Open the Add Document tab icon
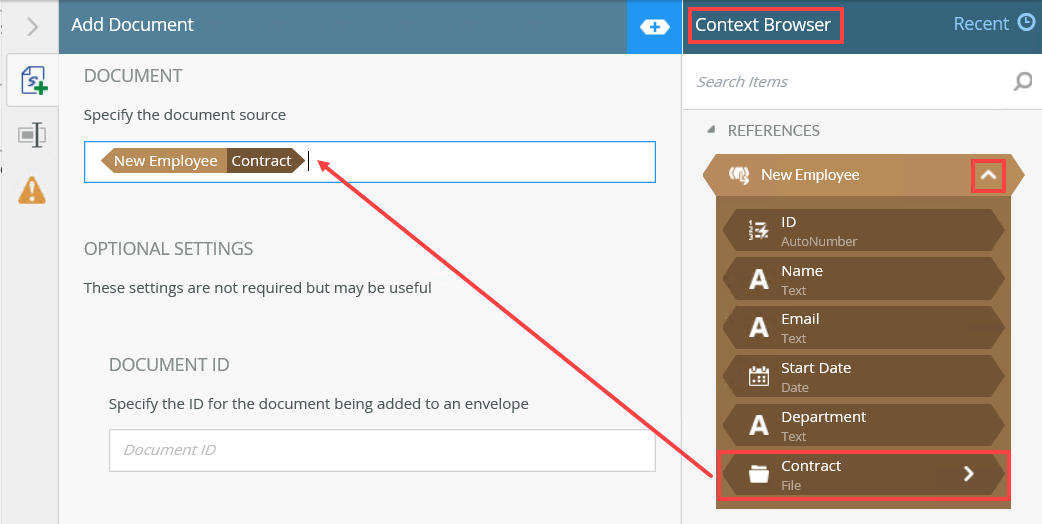 [x=33, y=80]
